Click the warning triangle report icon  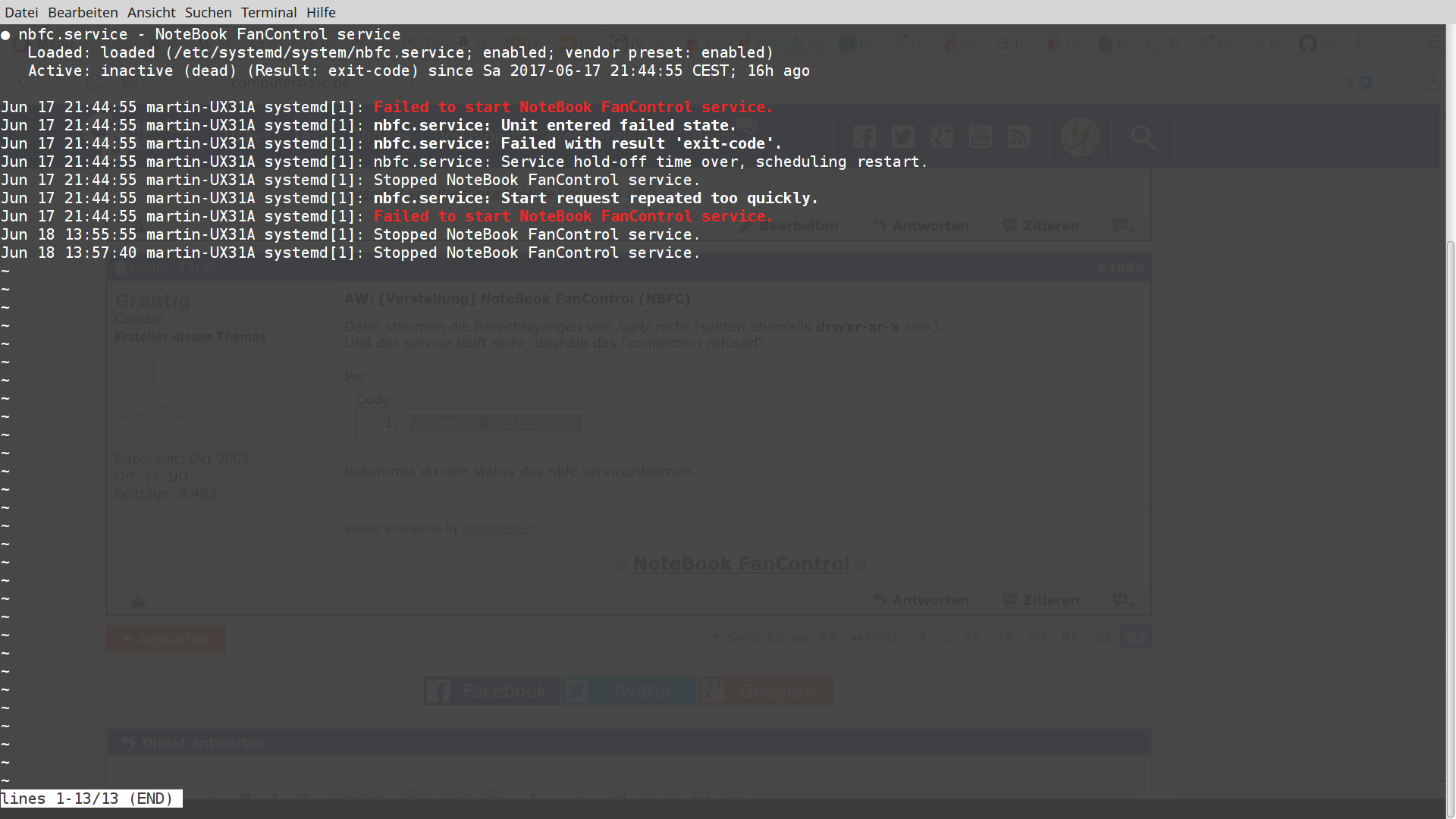pos(138,601)
